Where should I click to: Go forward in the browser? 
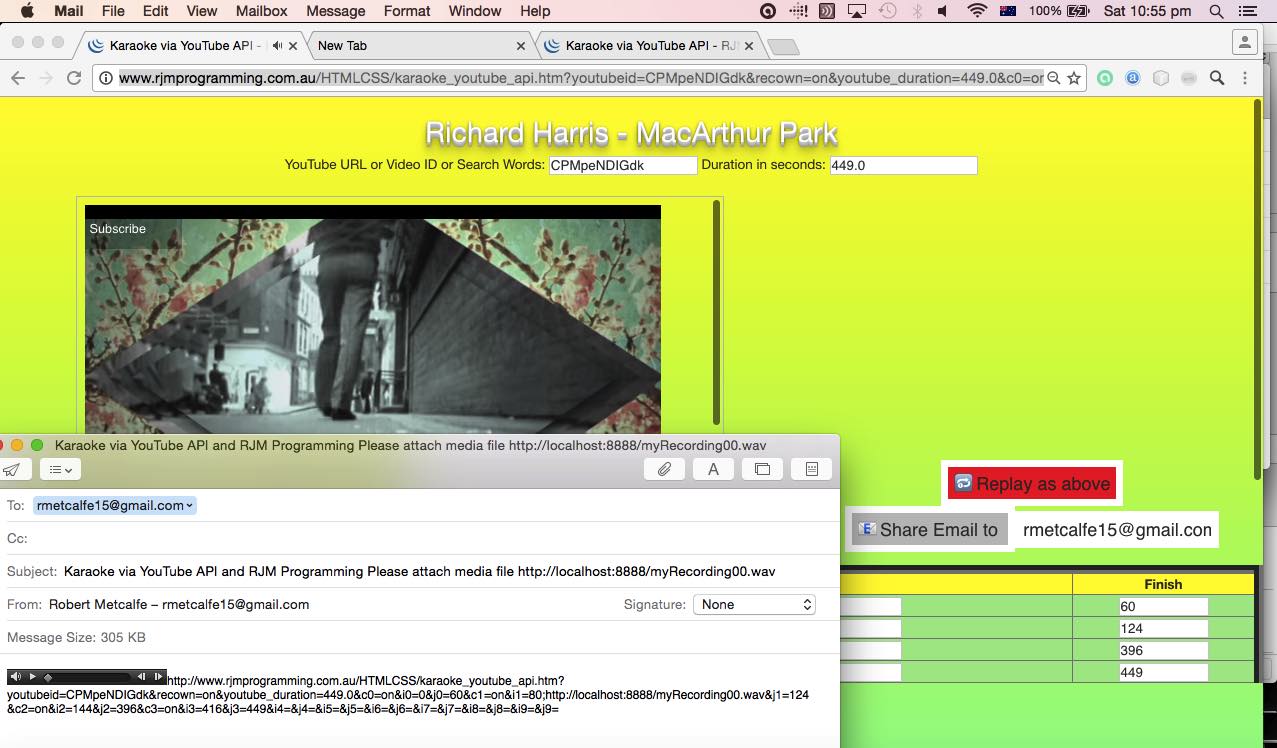46,77
